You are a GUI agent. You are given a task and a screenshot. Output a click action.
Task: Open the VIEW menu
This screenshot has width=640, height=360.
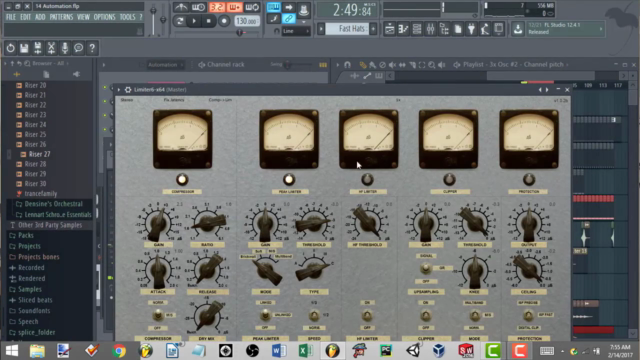click(83, 17)
